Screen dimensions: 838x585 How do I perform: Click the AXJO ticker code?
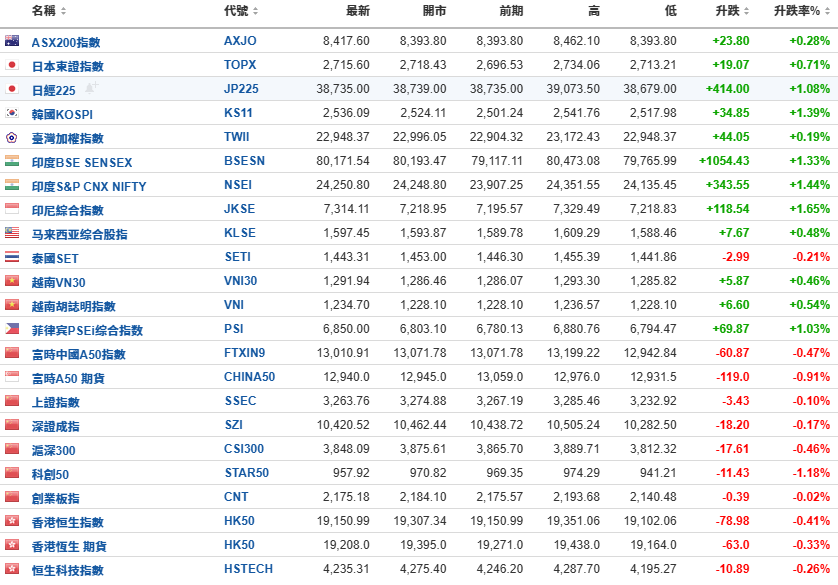tap(240, 41)
